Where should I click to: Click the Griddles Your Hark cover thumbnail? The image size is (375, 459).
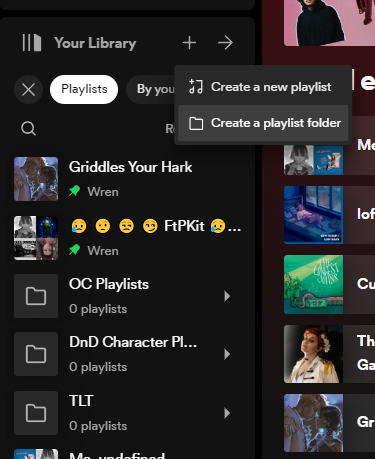[36, 179]
